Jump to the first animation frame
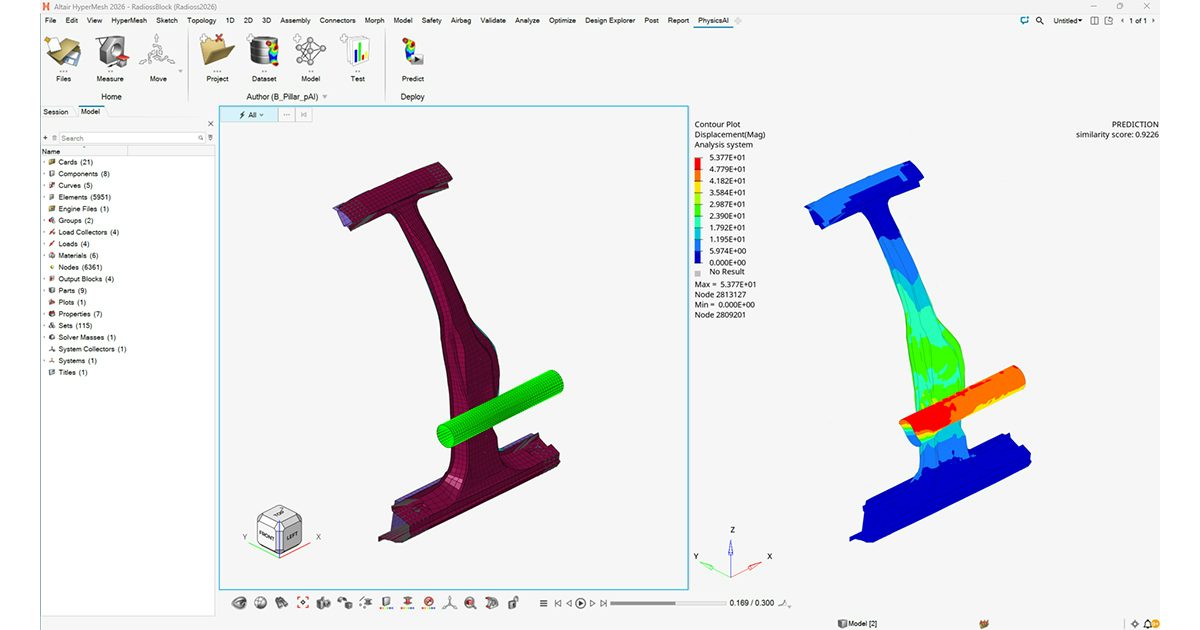This screenshot has height=630, width=1200. pos(558,603)
